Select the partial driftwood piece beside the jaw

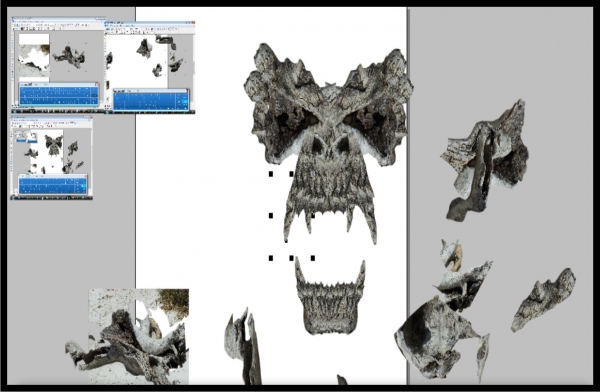243,346
